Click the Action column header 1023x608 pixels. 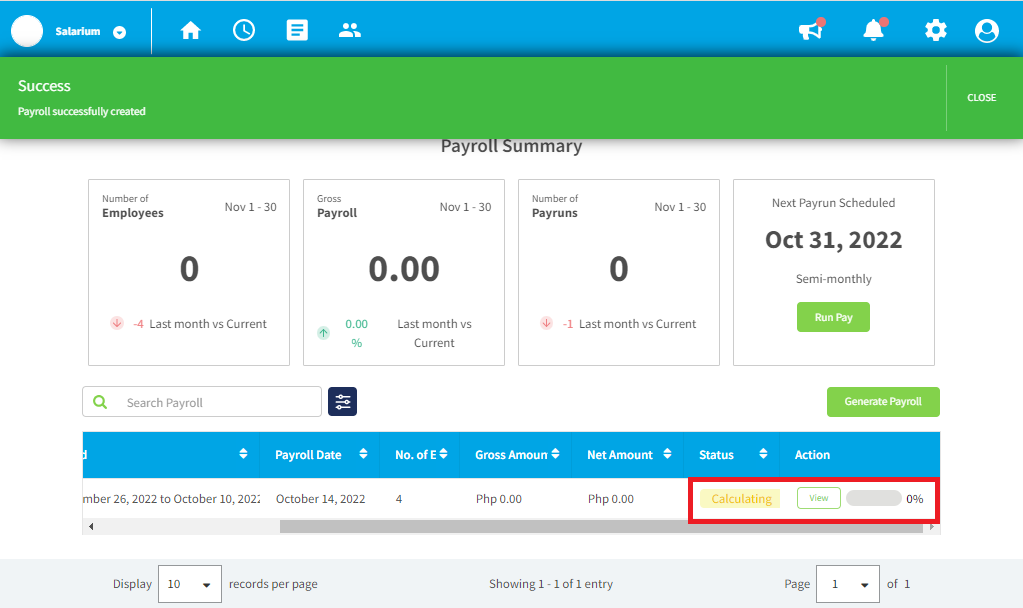pos(812,455)
